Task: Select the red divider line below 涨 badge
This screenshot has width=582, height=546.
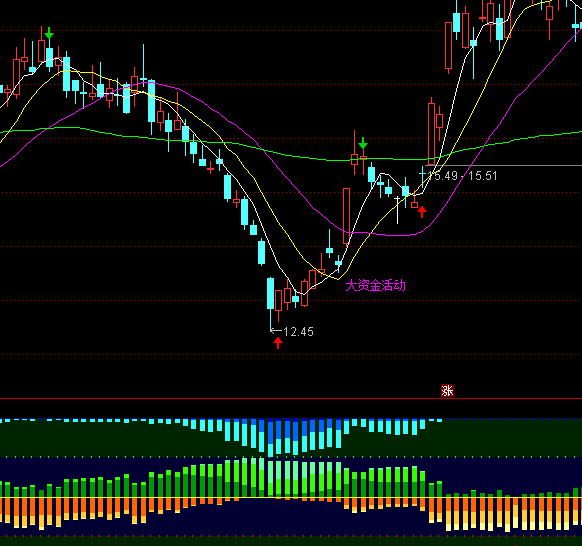Action: (x=291, y=399)
